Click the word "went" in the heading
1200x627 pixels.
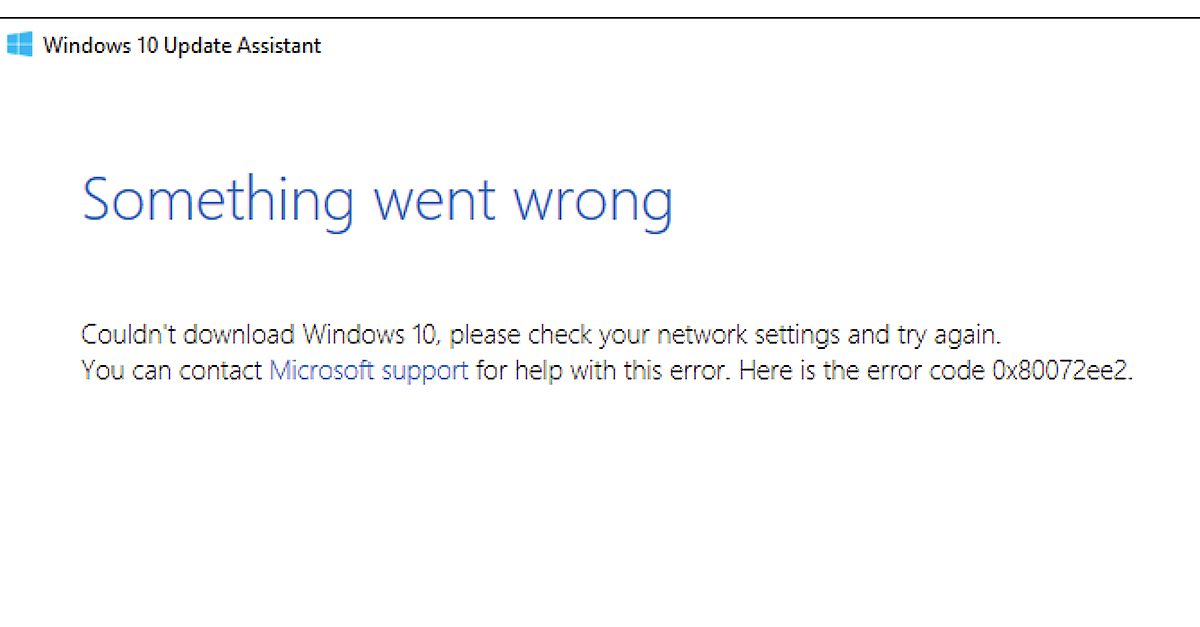point(436,201)
